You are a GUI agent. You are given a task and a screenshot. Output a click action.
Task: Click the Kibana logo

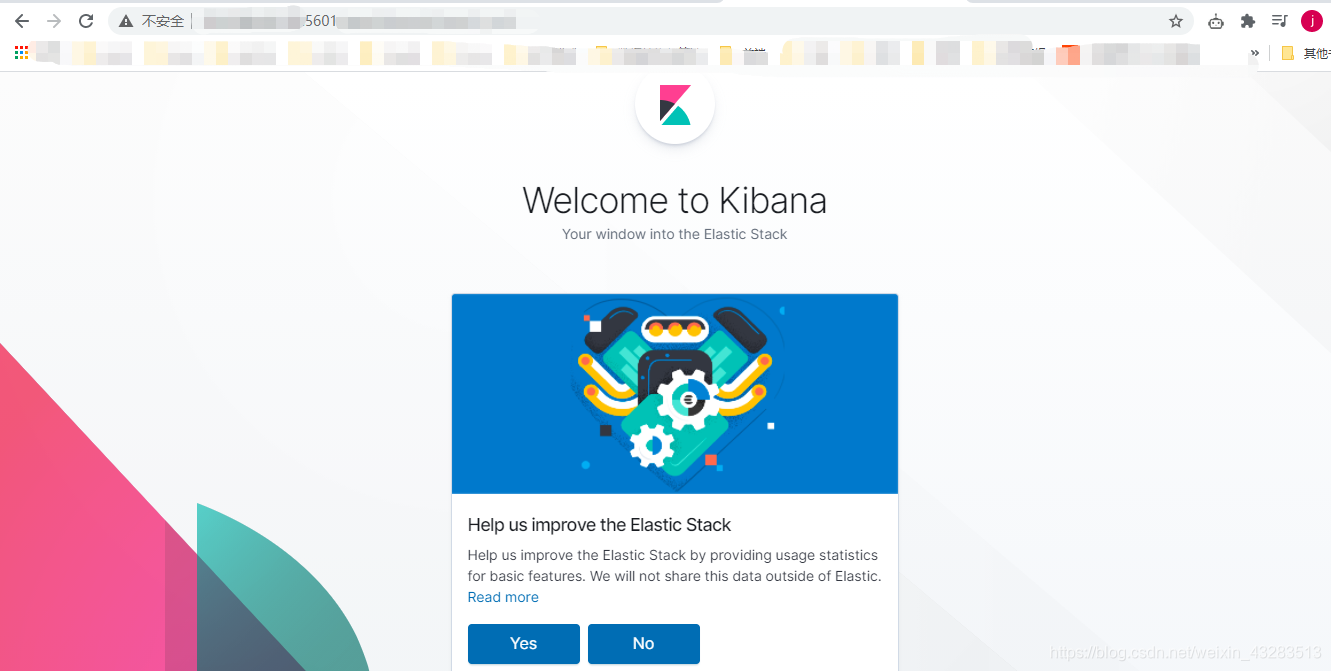[x=675, y=104]
